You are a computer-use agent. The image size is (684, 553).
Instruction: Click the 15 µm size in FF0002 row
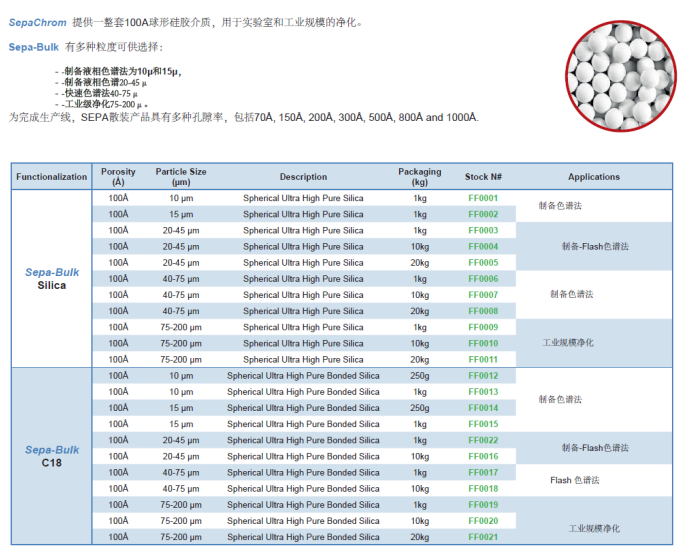181,215
